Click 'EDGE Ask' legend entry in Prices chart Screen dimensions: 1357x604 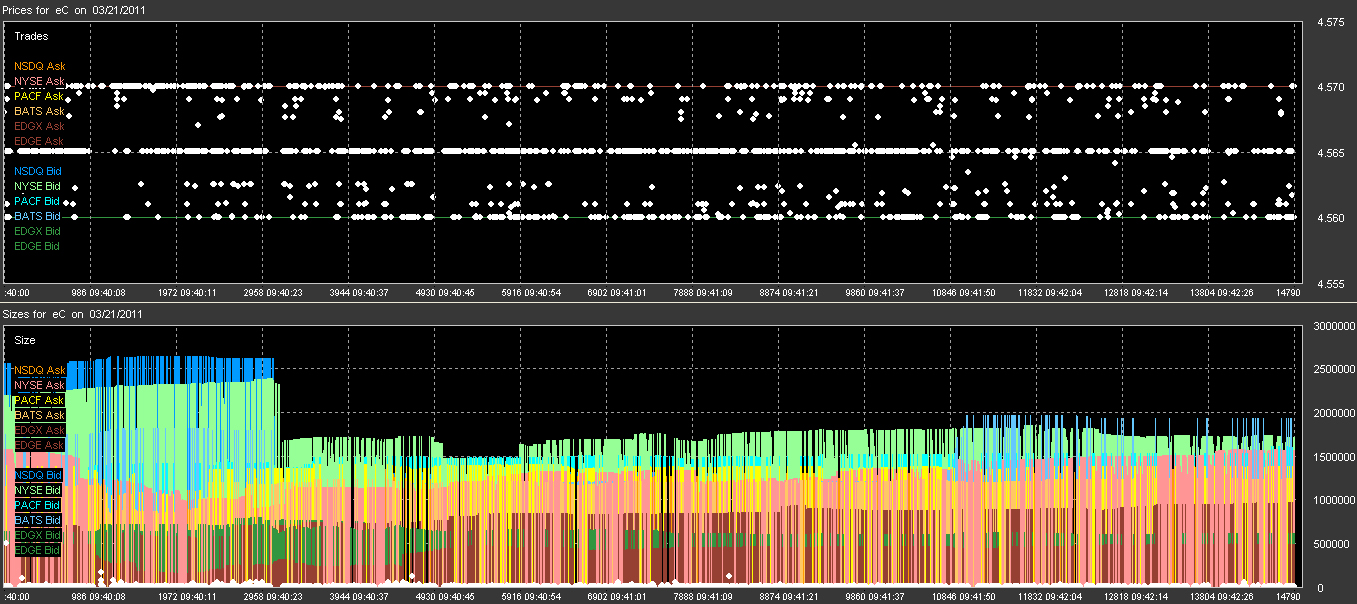40,141
